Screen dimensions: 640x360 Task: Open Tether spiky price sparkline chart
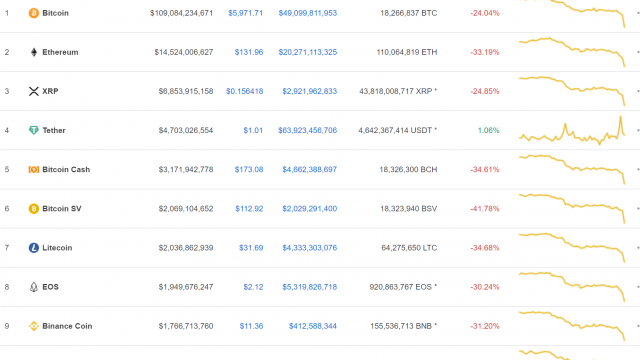click(x=572, y=130)
